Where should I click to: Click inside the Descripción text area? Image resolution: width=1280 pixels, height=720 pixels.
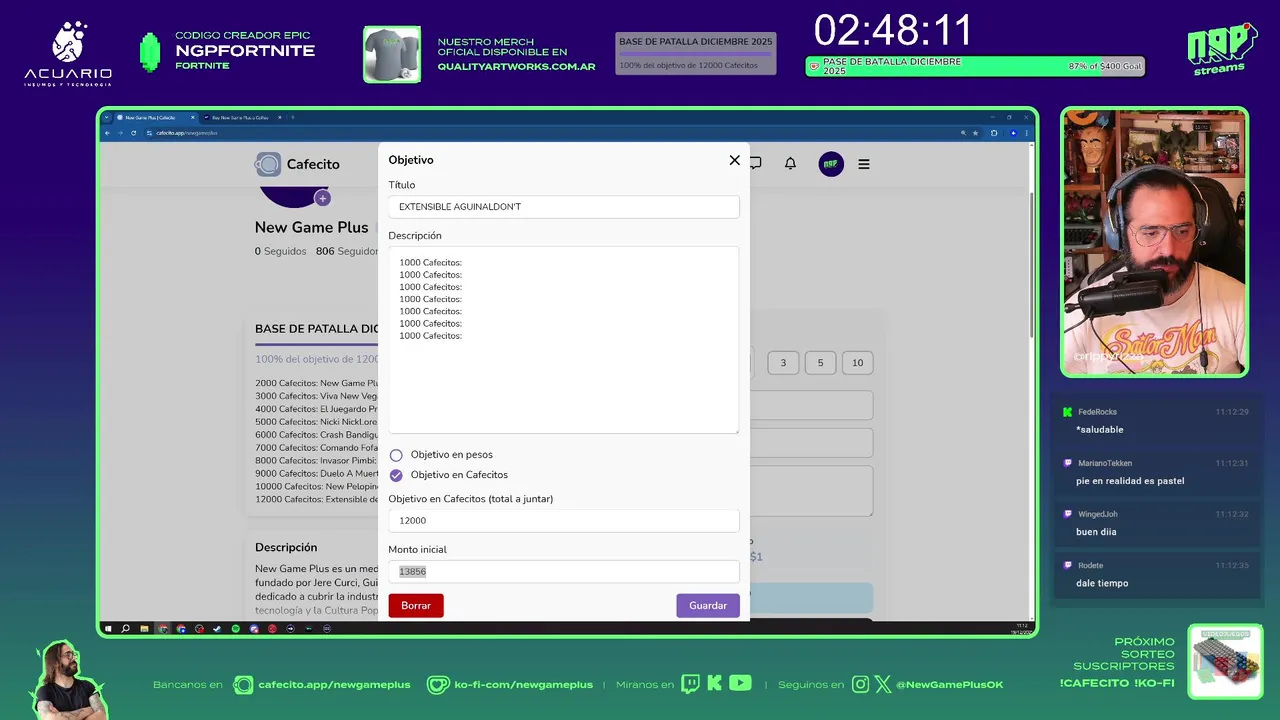564,340
